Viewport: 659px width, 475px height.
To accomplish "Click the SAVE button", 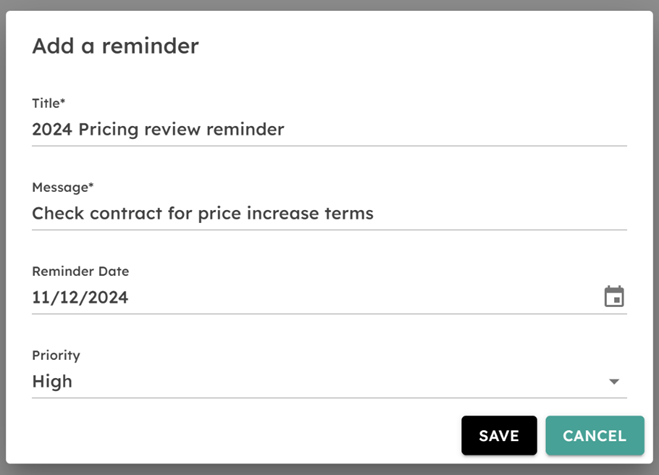I will (499, 435).
